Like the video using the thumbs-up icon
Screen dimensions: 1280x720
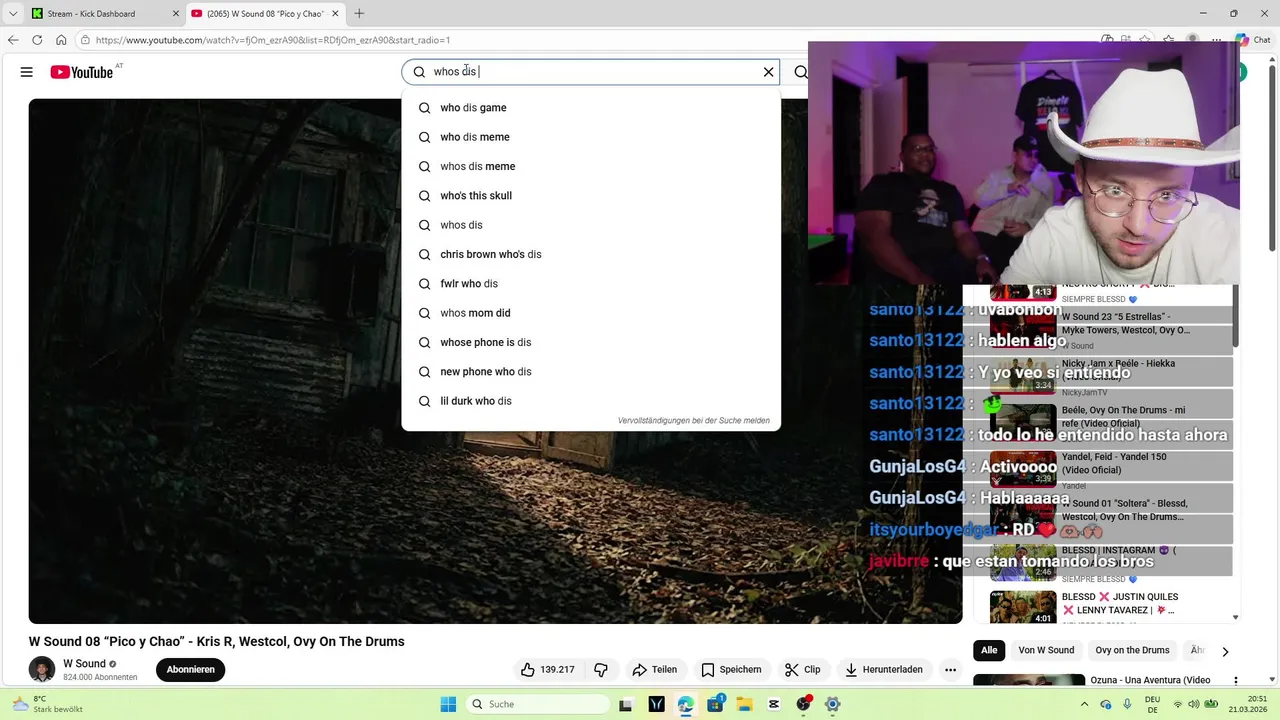tap(547, 670)
